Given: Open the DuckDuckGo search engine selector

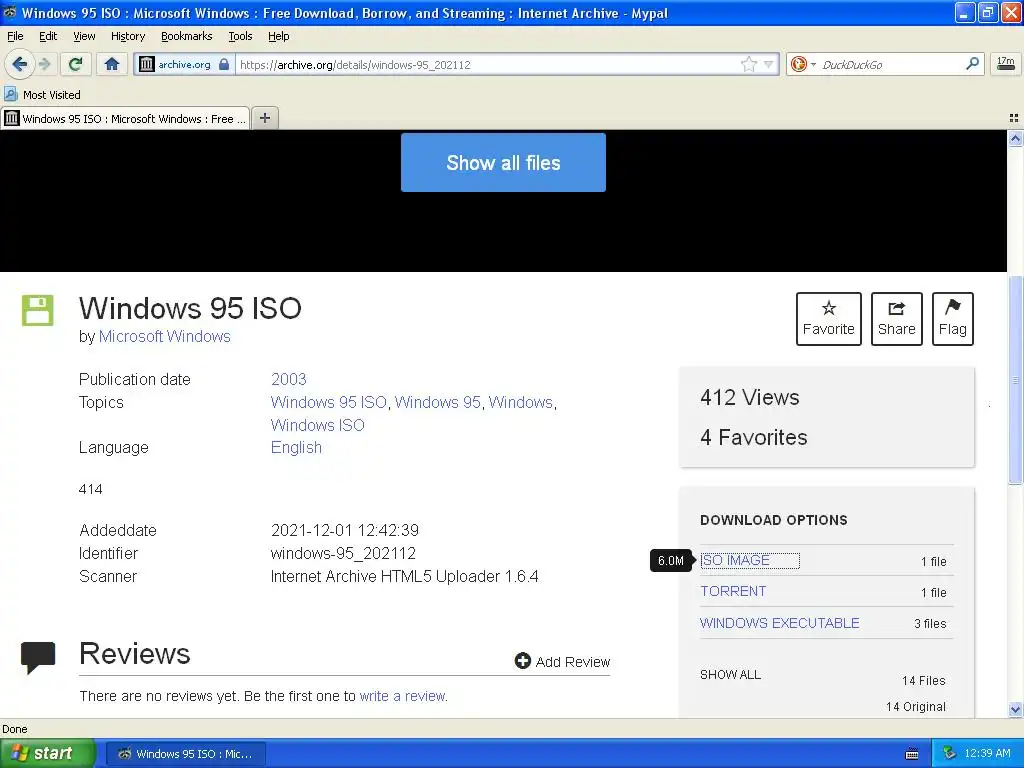Looking at the screenshot, I should point(803,64).
